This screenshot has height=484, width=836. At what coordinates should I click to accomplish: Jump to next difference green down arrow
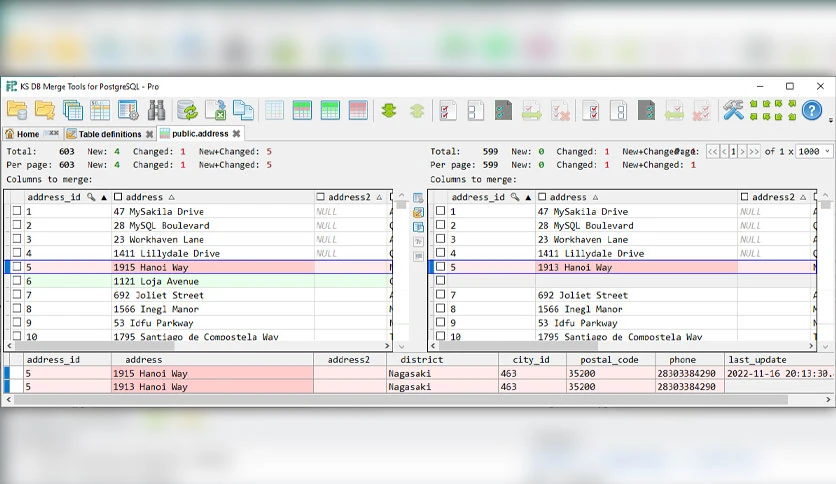coord(389,110)
